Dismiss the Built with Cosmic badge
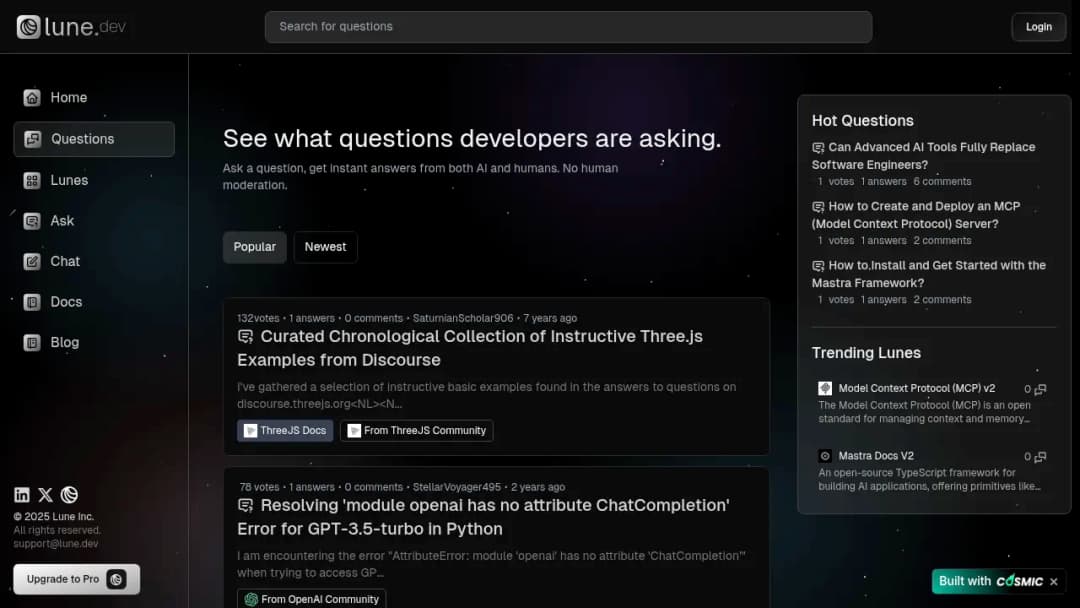The image size is (1080, 608). click(1054, 582)
